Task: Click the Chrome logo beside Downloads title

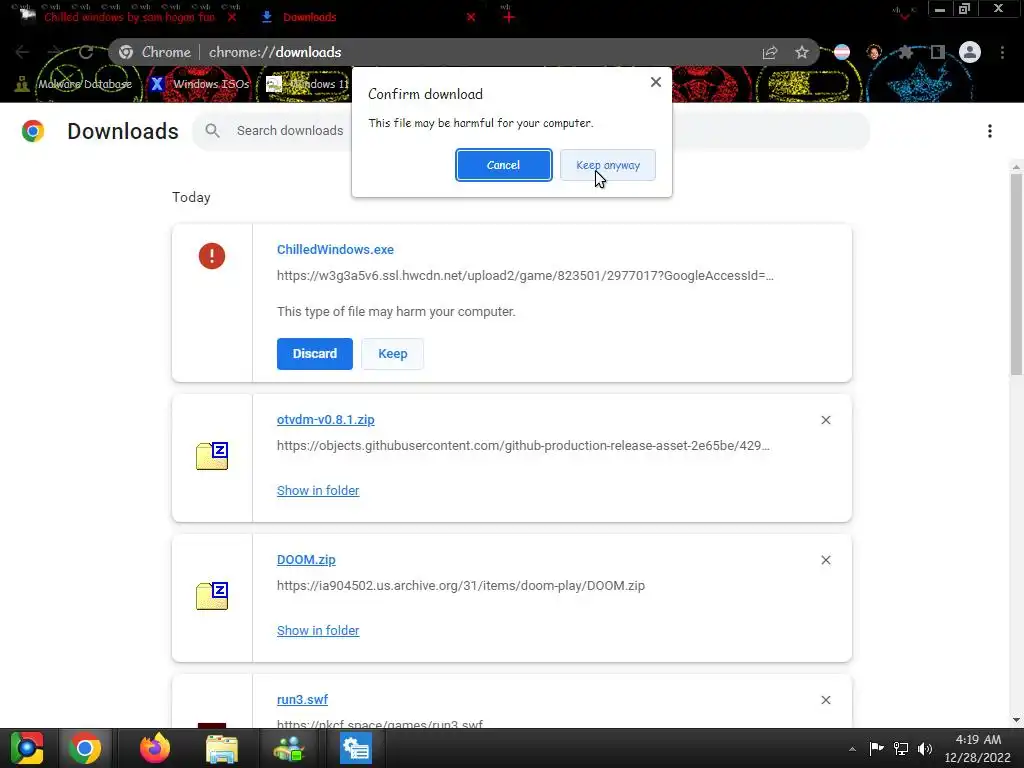Action: click(x=33, y=131)
